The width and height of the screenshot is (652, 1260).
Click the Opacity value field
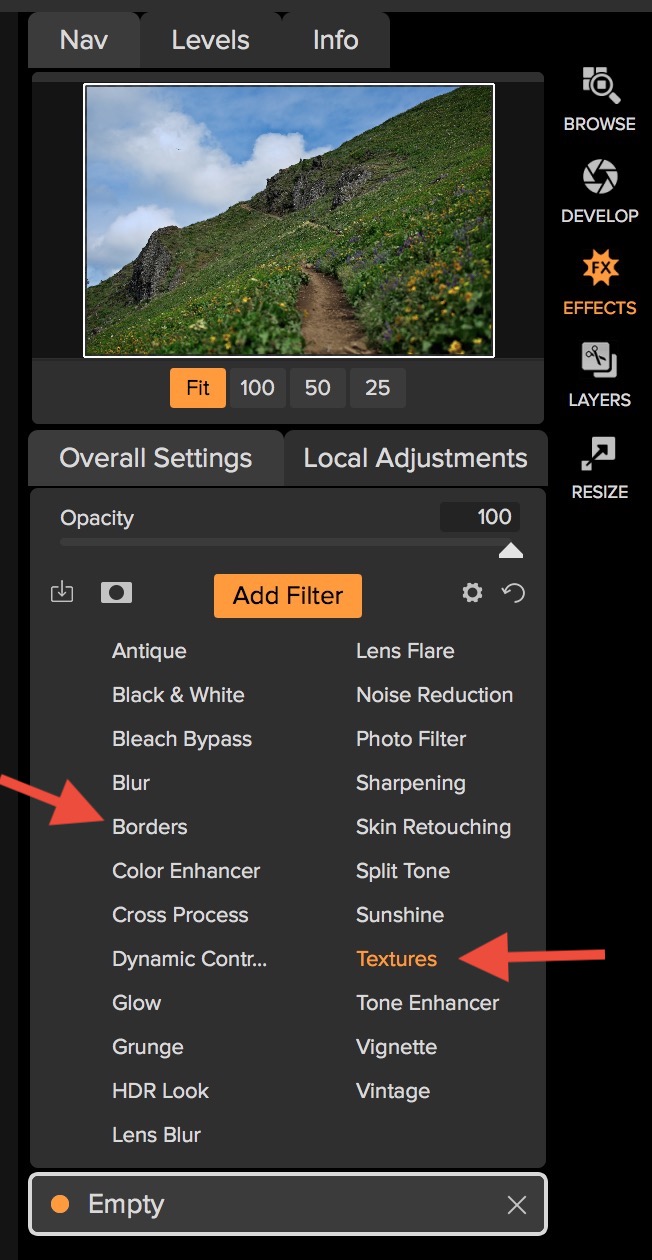click(480, 517)
